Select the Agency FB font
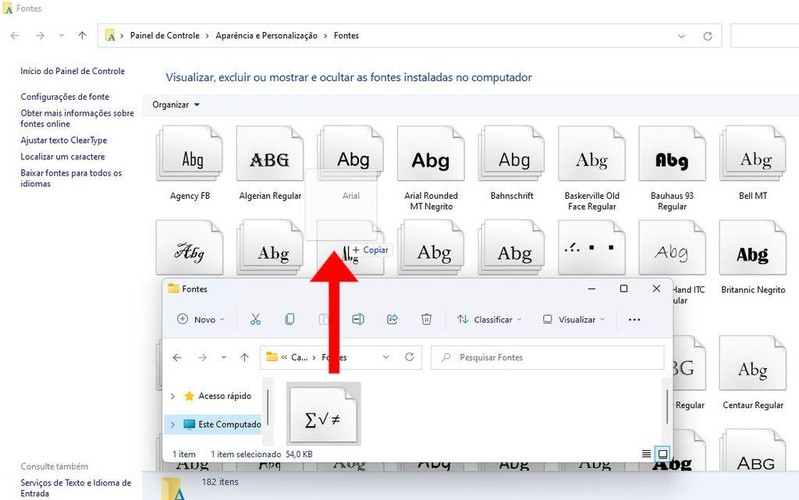This screenshot has width=799, height=500. coord(190,163)
